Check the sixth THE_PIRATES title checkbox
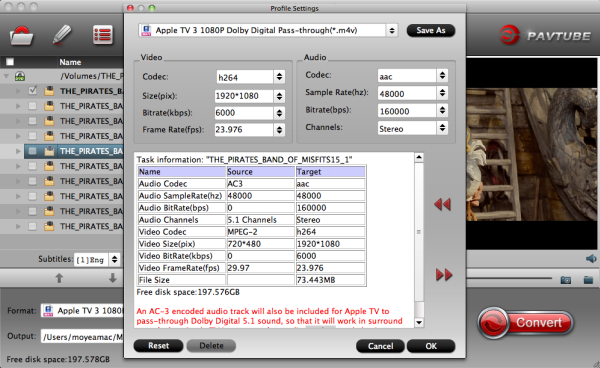This screenshot has height=368, width=600. [x=33, y=166]
